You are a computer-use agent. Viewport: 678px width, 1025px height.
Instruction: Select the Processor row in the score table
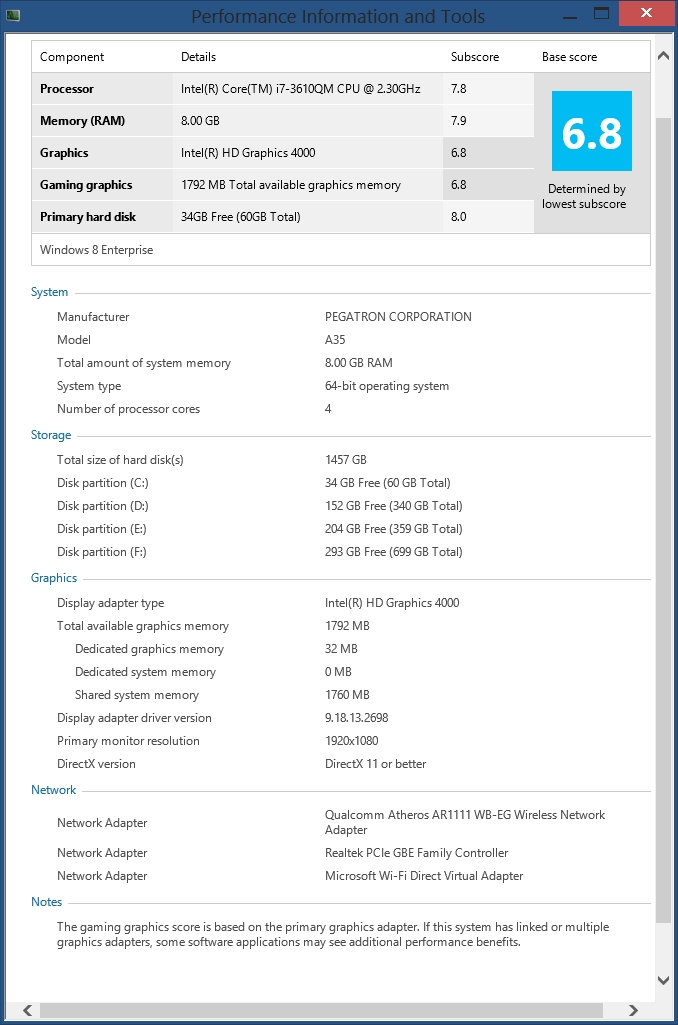[x=67, y=89]
